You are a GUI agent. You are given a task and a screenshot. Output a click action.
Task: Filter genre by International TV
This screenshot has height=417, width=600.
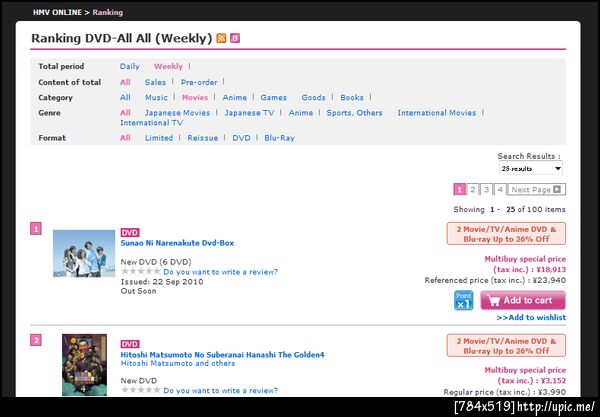[151, 123]
